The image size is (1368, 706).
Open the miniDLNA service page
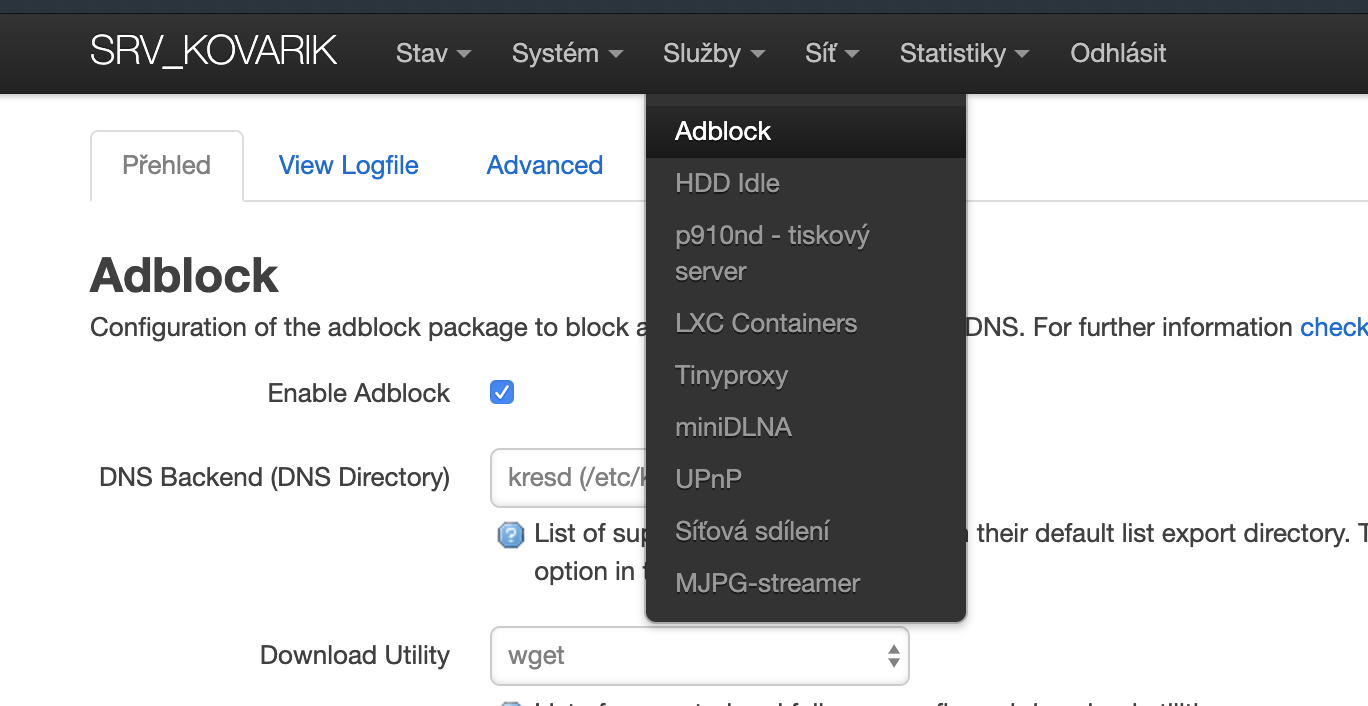tap(733, 427)
